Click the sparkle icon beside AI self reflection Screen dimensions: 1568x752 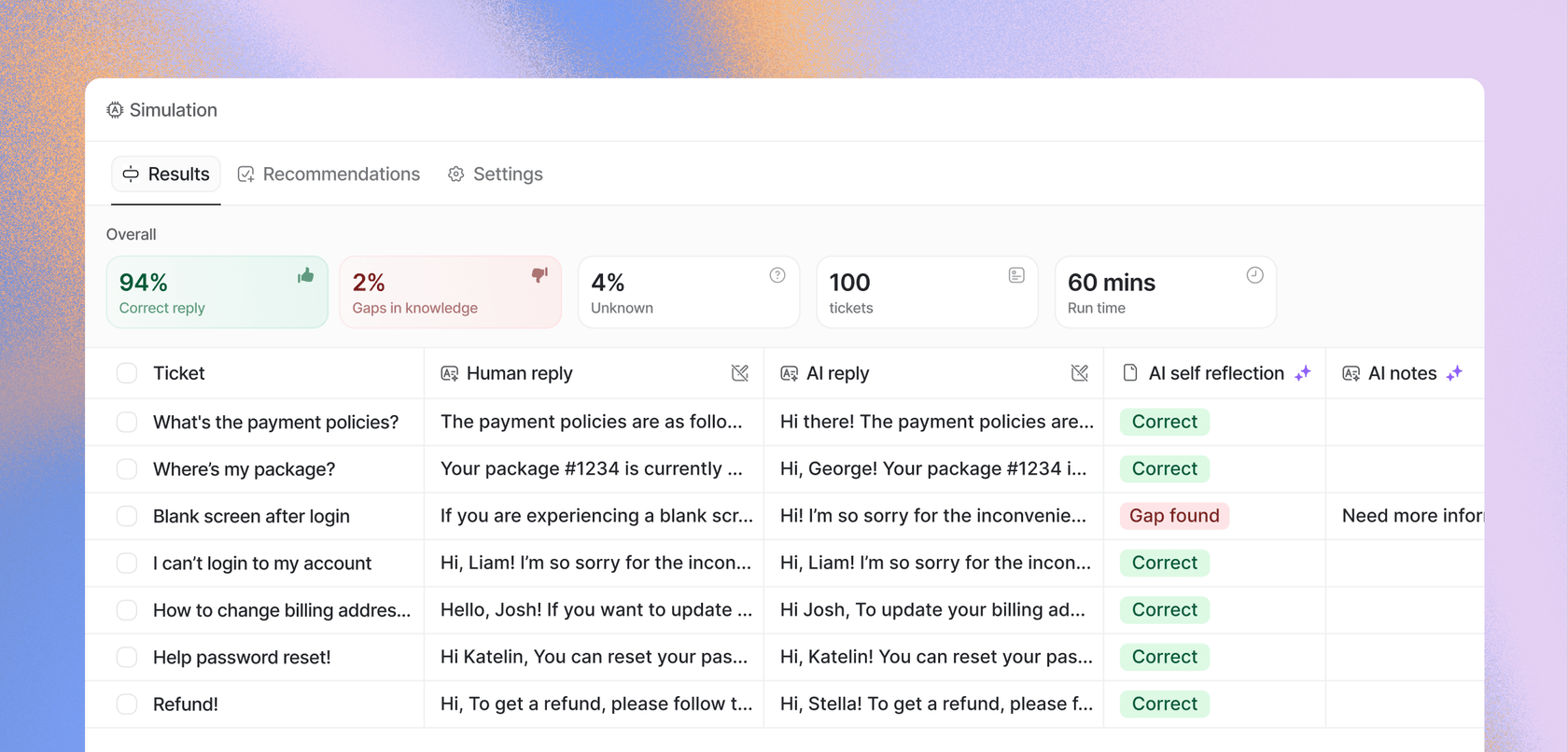coord(1303,373)
